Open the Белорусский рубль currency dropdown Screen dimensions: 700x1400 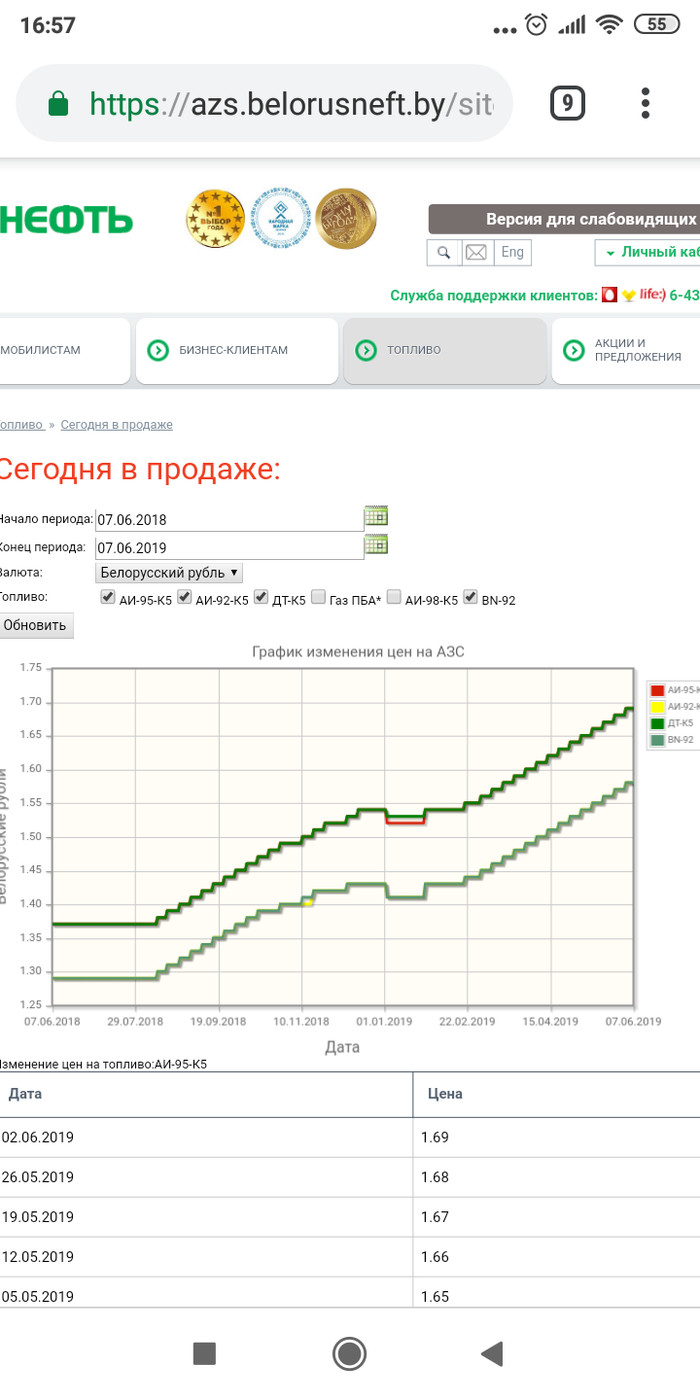[x=169, y=573]
